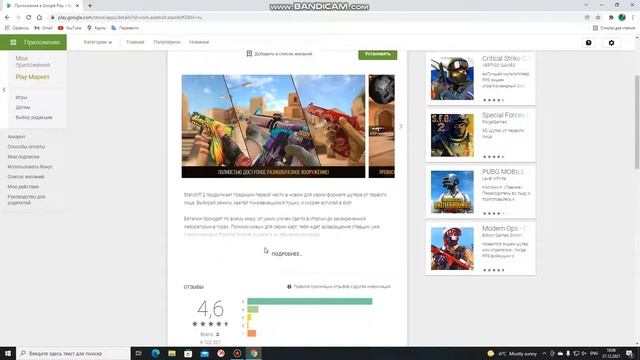Open the Главная tab
The width and height of the screenshot is (640, 360).
pyautogui.click(x=135, y=42)
